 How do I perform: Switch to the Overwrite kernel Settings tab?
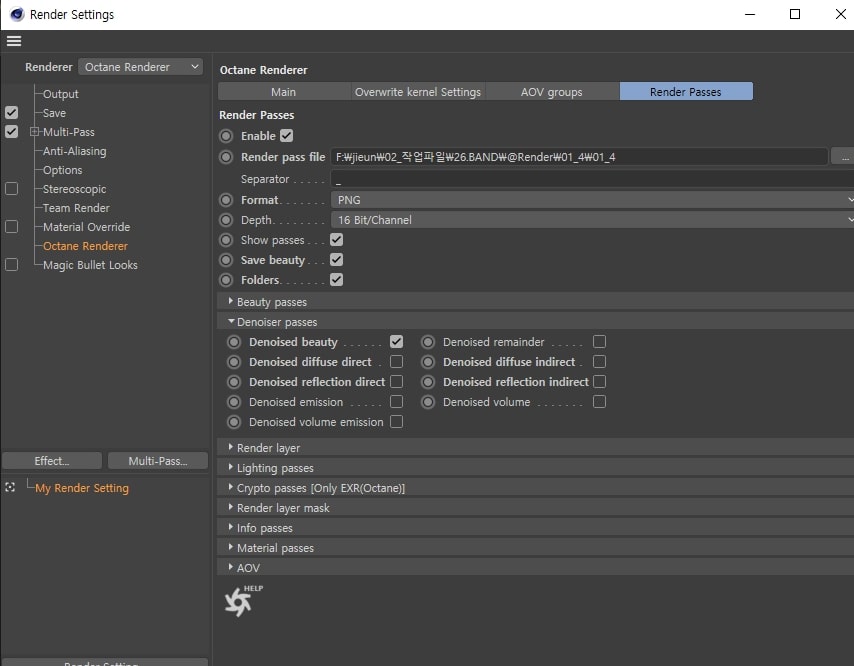pos(418,91)
